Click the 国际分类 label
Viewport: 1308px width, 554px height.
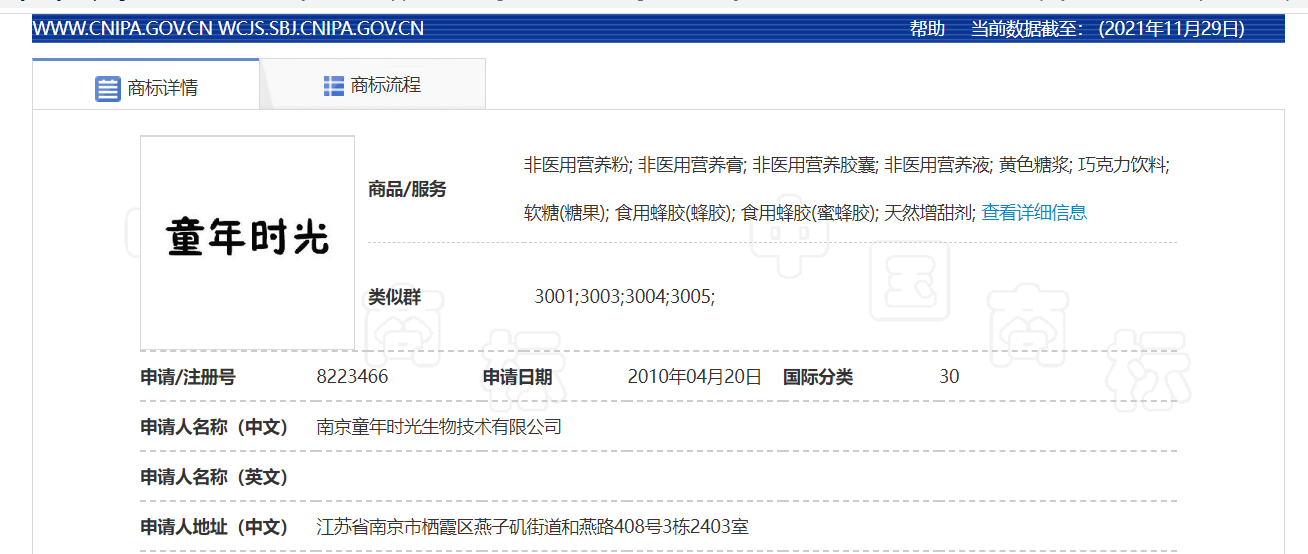click(x=818, y=377)
